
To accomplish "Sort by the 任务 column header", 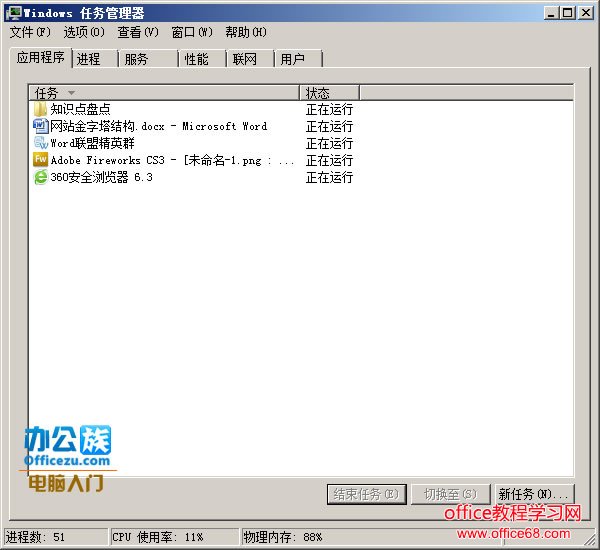I will click(164, 93).
